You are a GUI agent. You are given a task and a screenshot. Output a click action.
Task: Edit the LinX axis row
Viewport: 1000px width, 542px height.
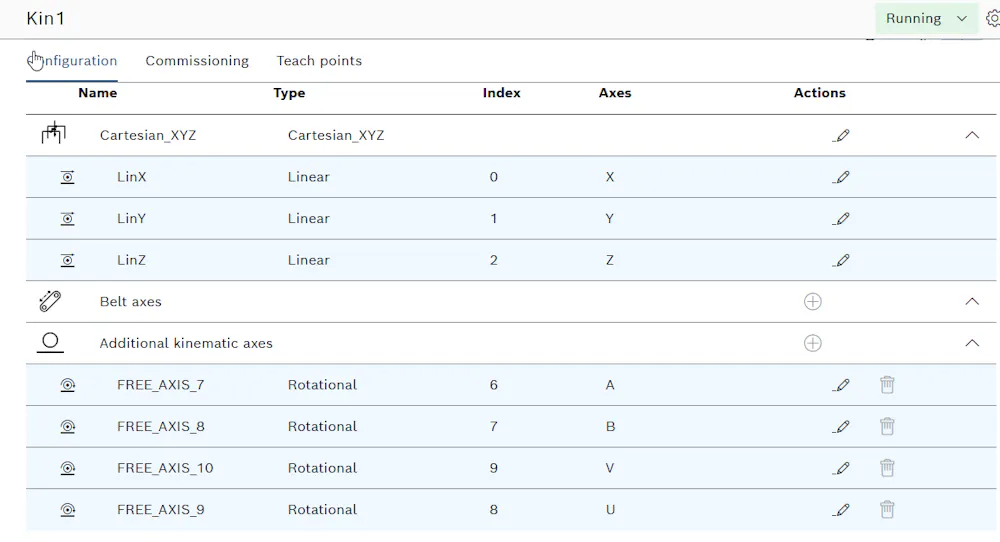[x=841, y=177]
